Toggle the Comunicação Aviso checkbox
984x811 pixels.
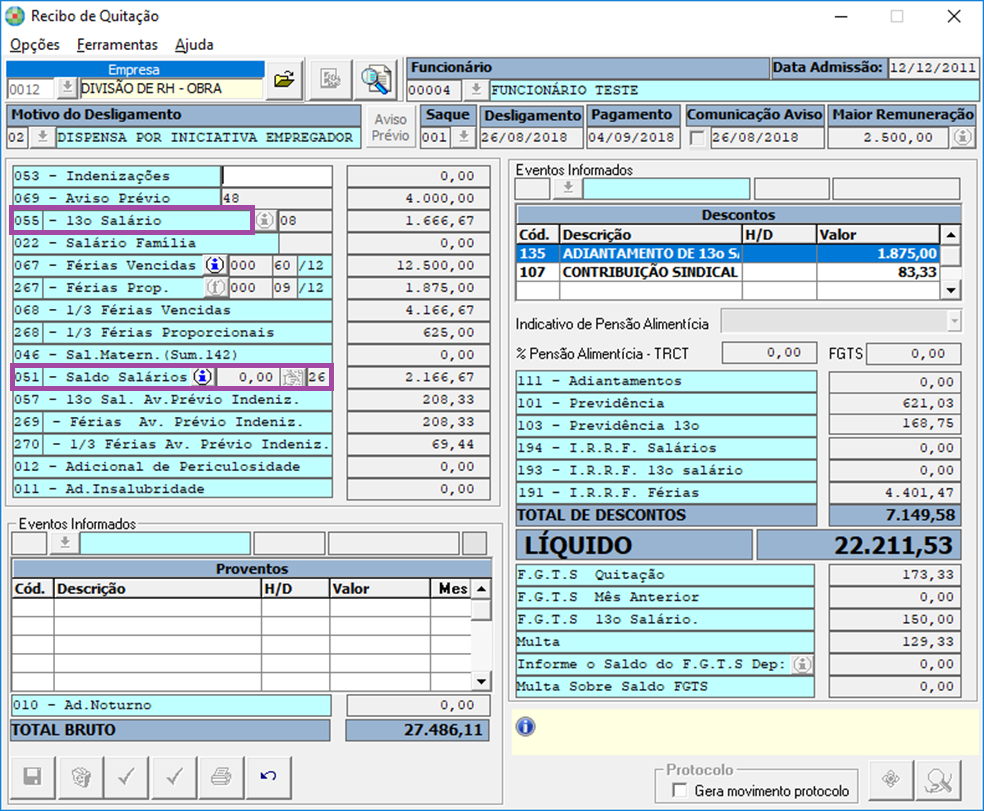tap(697, 138)
